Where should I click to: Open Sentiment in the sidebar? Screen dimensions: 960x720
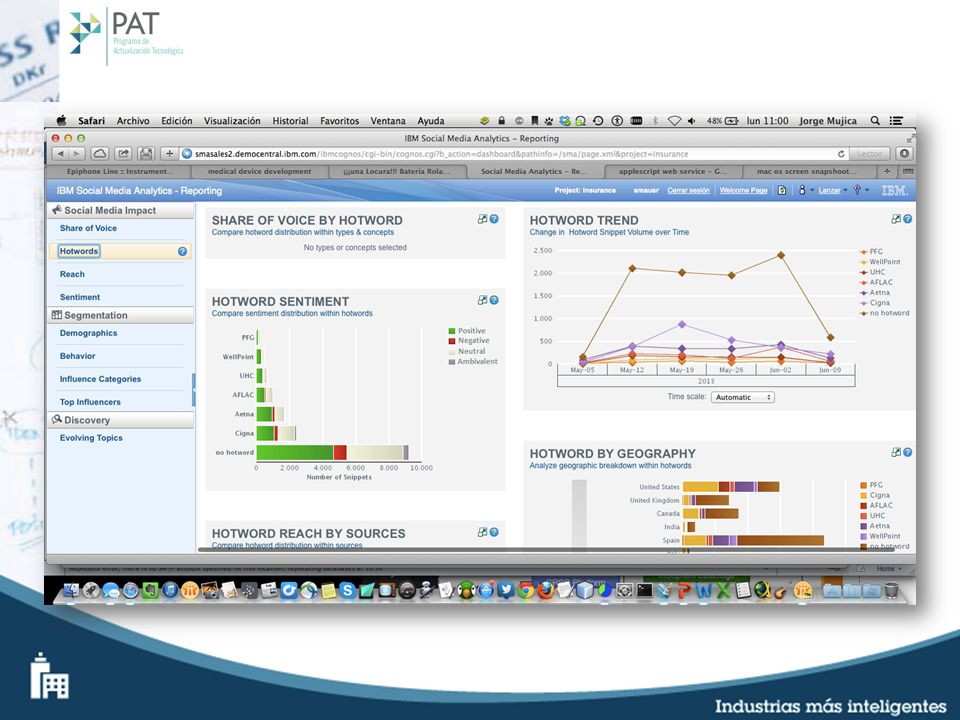tap(80, 297)
